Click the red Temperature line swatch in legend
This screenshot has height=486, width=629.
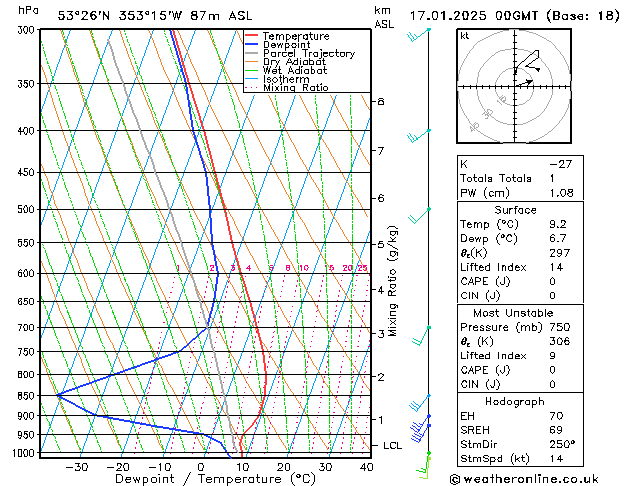tap(252, 36)
